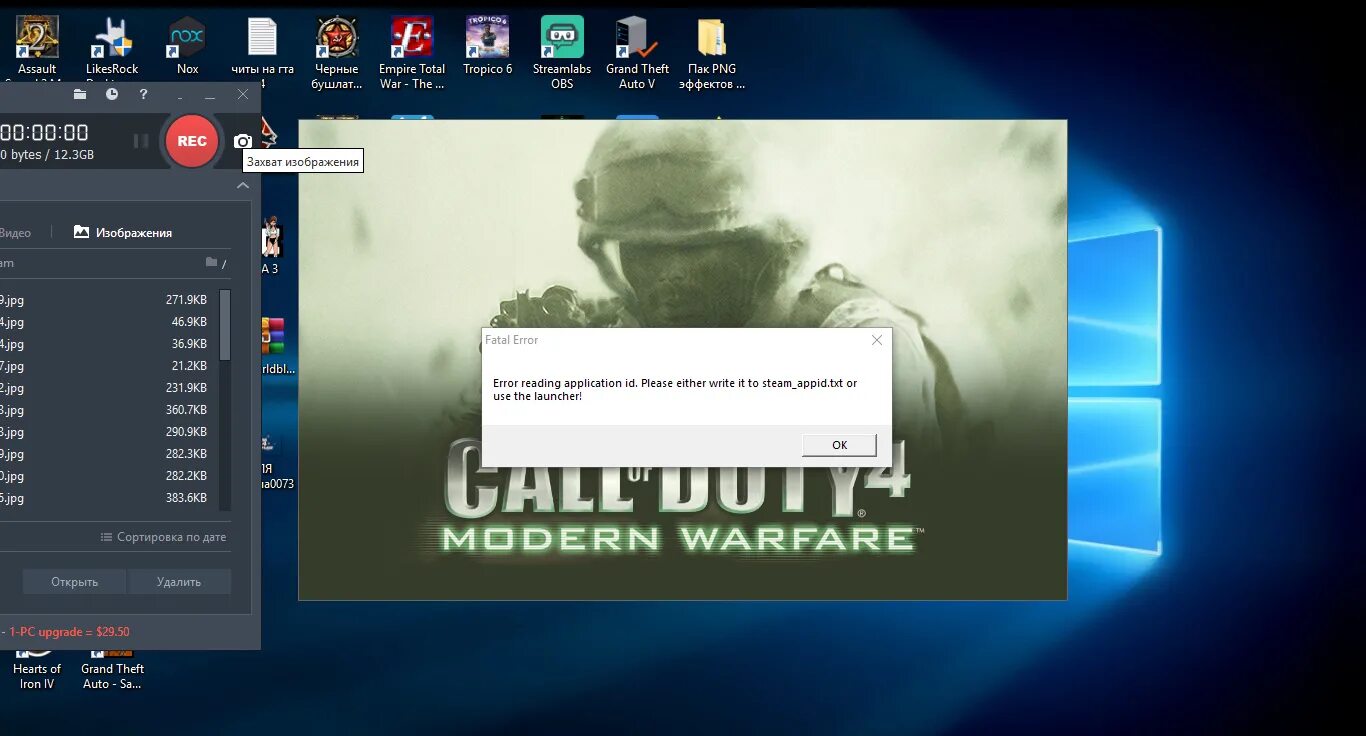Click the Открыть button
The width and height of the screenshot is (1366, 736).
74,581
